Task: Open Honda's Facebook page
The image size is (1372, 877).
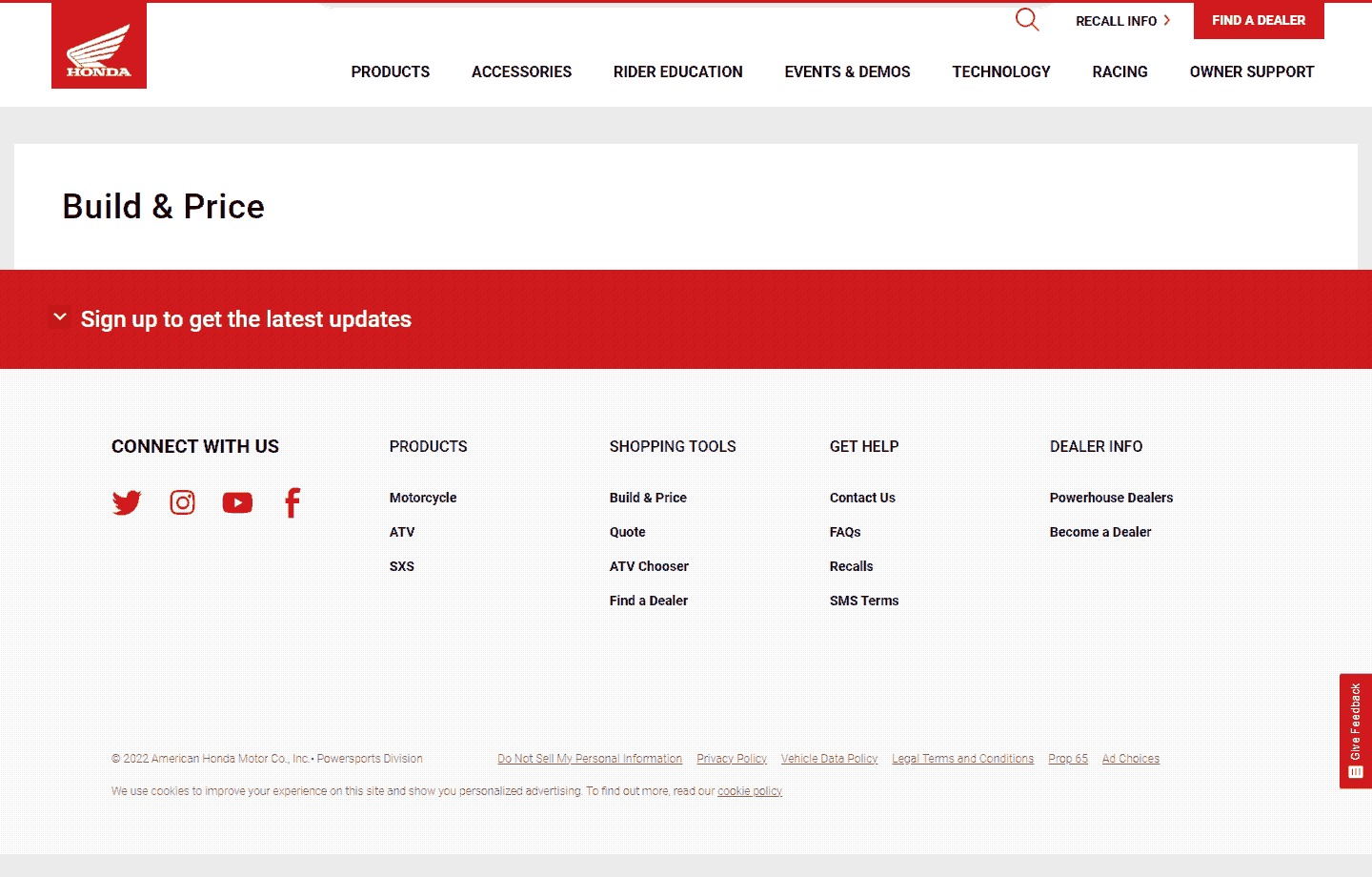Action: pyautogui.click(x=293, y=502)
